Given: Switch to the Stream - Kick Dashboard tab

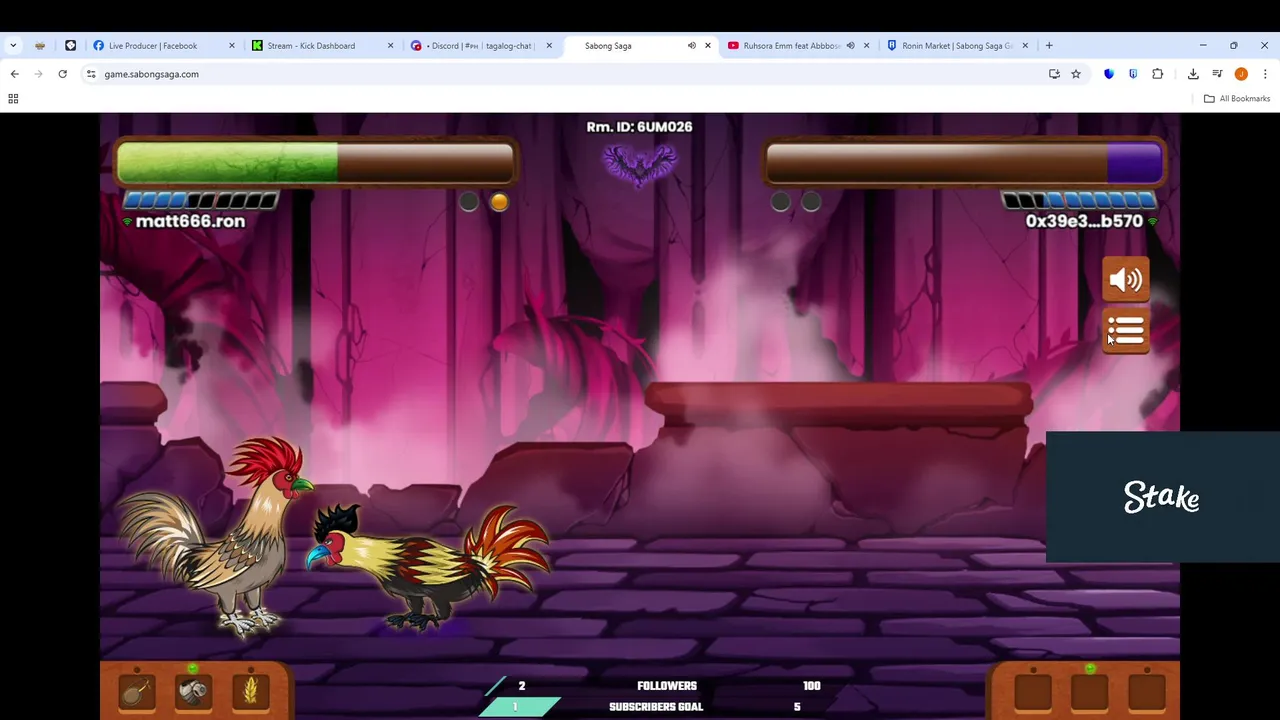Looking at the screenshot, I should [x=322, y=45].
